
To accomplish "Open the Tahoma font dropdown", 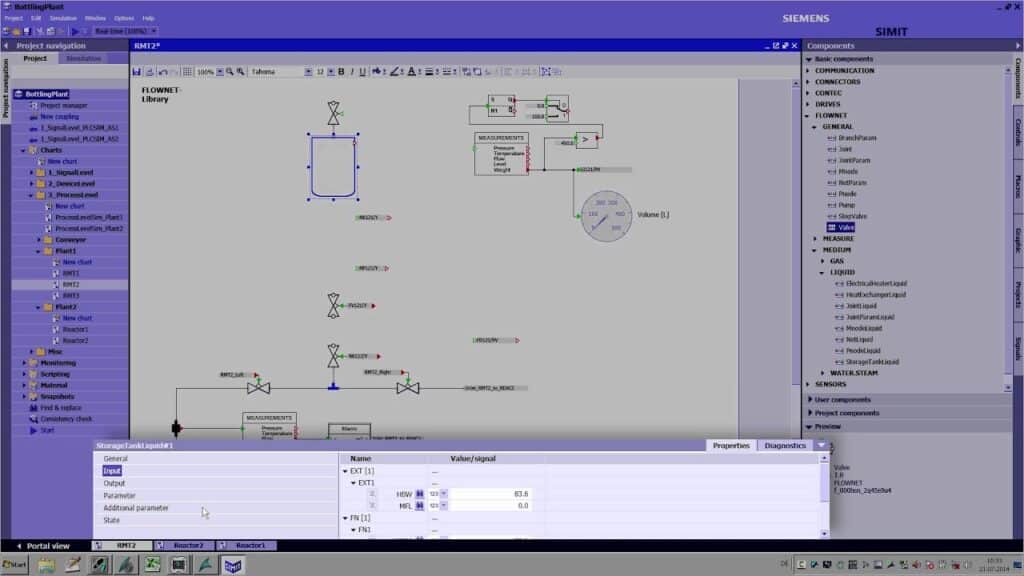I will (x=308, y=72).
